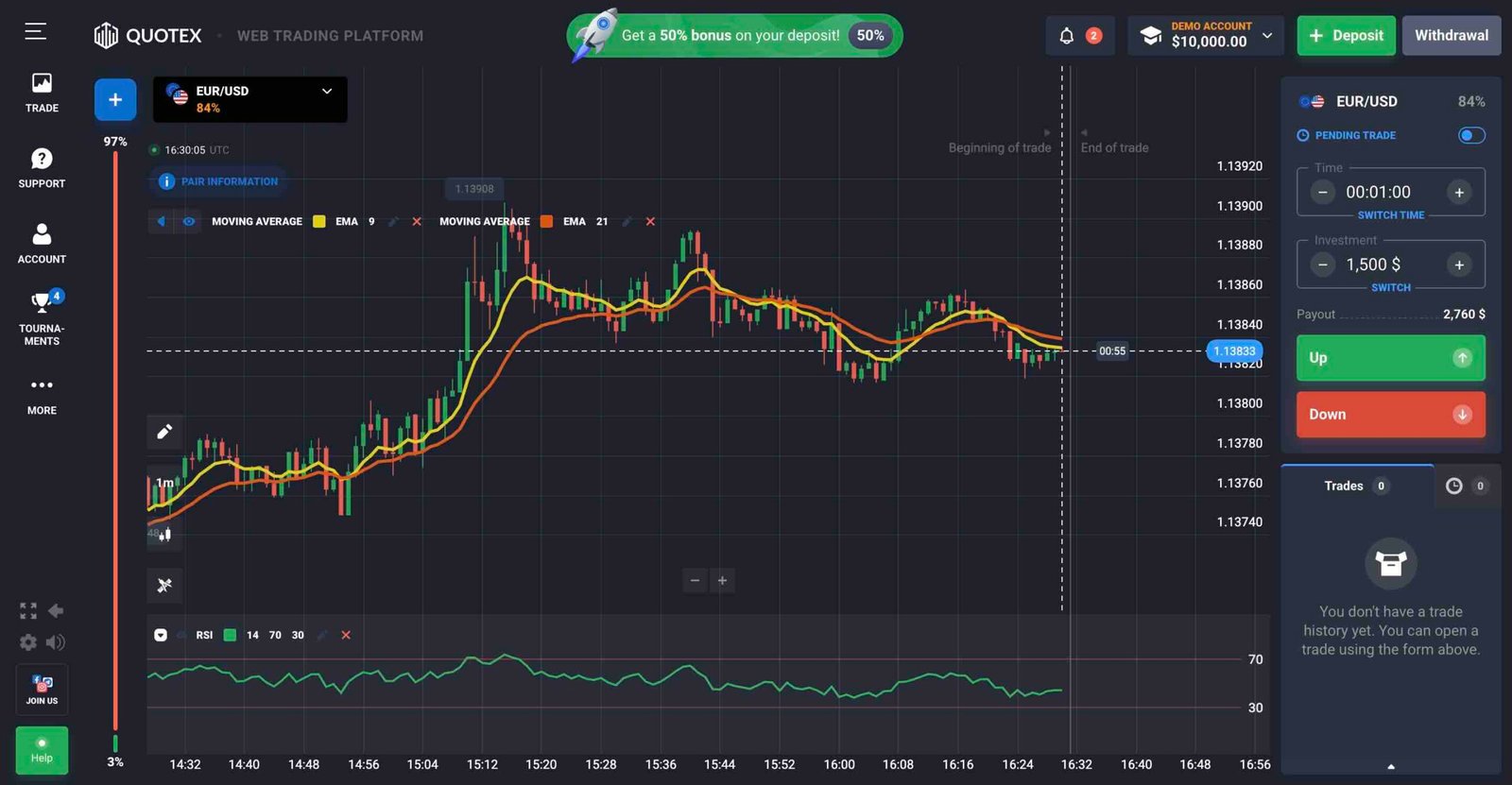The width and height of the screenshot is (1512, 785).
Task: Open the drawing tools pencil icon
Action: (164, 432)
